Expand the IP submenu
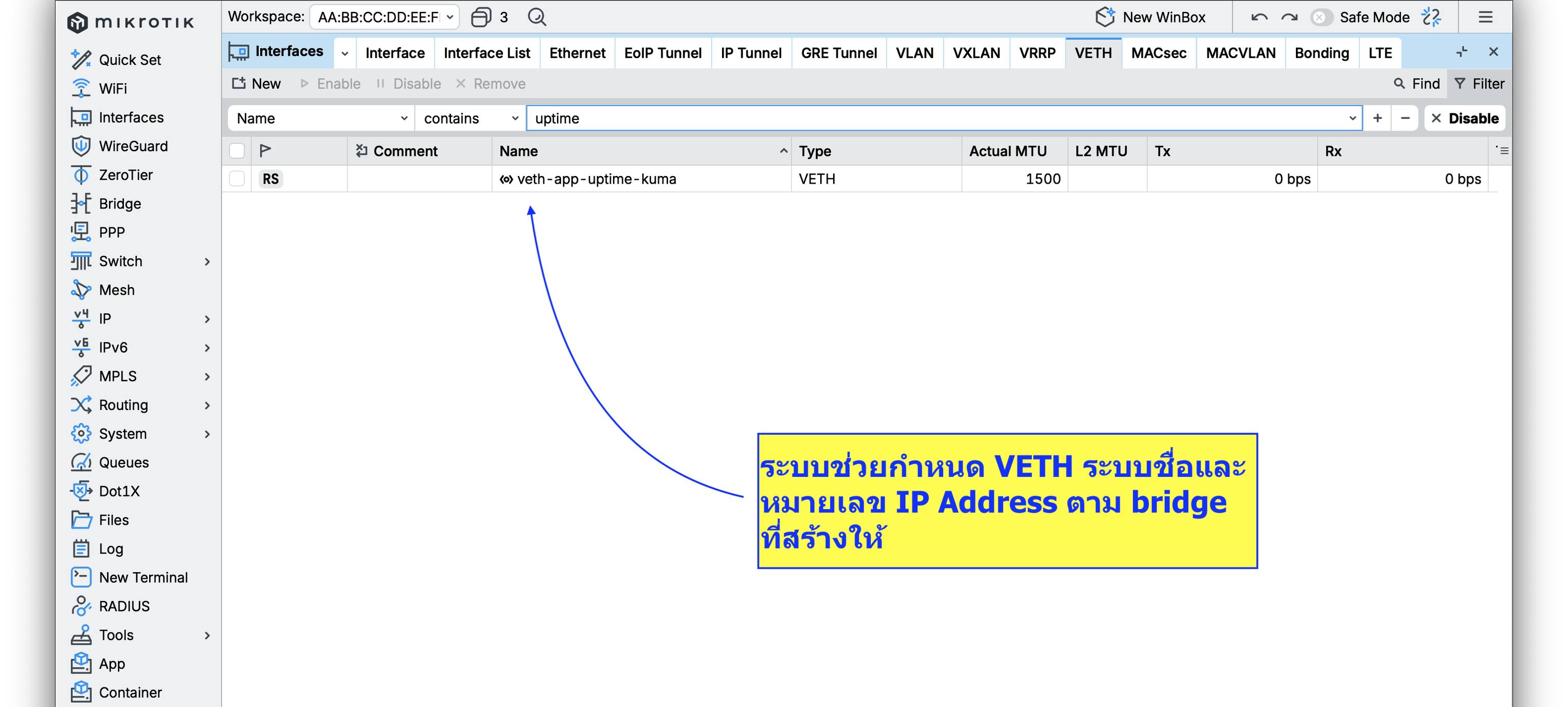 click(207, 319)
